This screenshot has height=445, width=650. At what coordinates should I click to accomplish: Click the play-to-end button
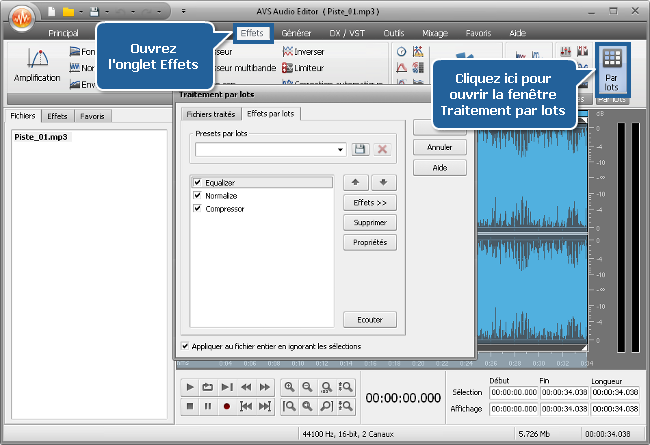(x=226, y=387)
